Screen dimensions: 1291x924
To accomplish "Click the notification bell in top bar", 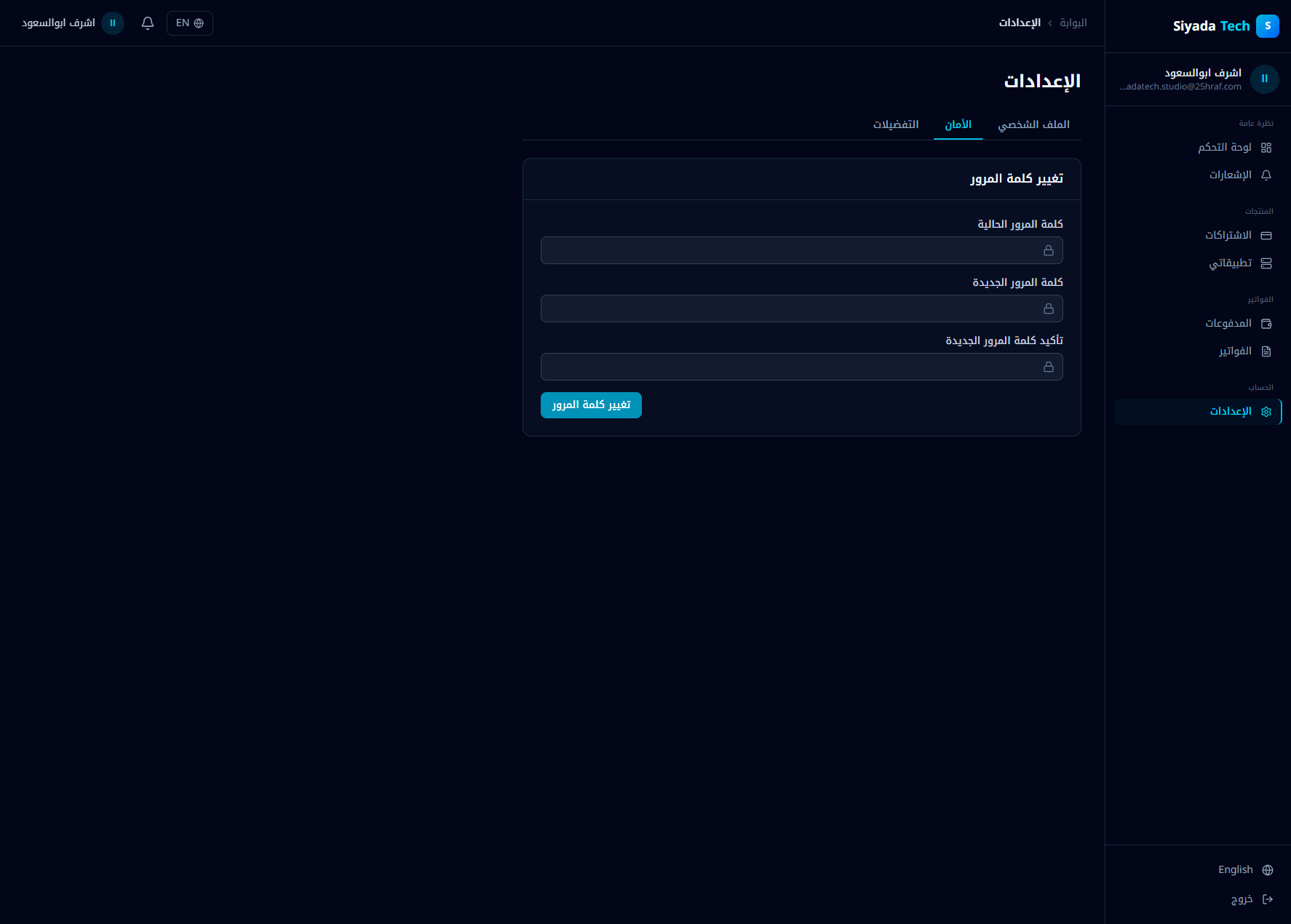I will [x=148, y=23].
